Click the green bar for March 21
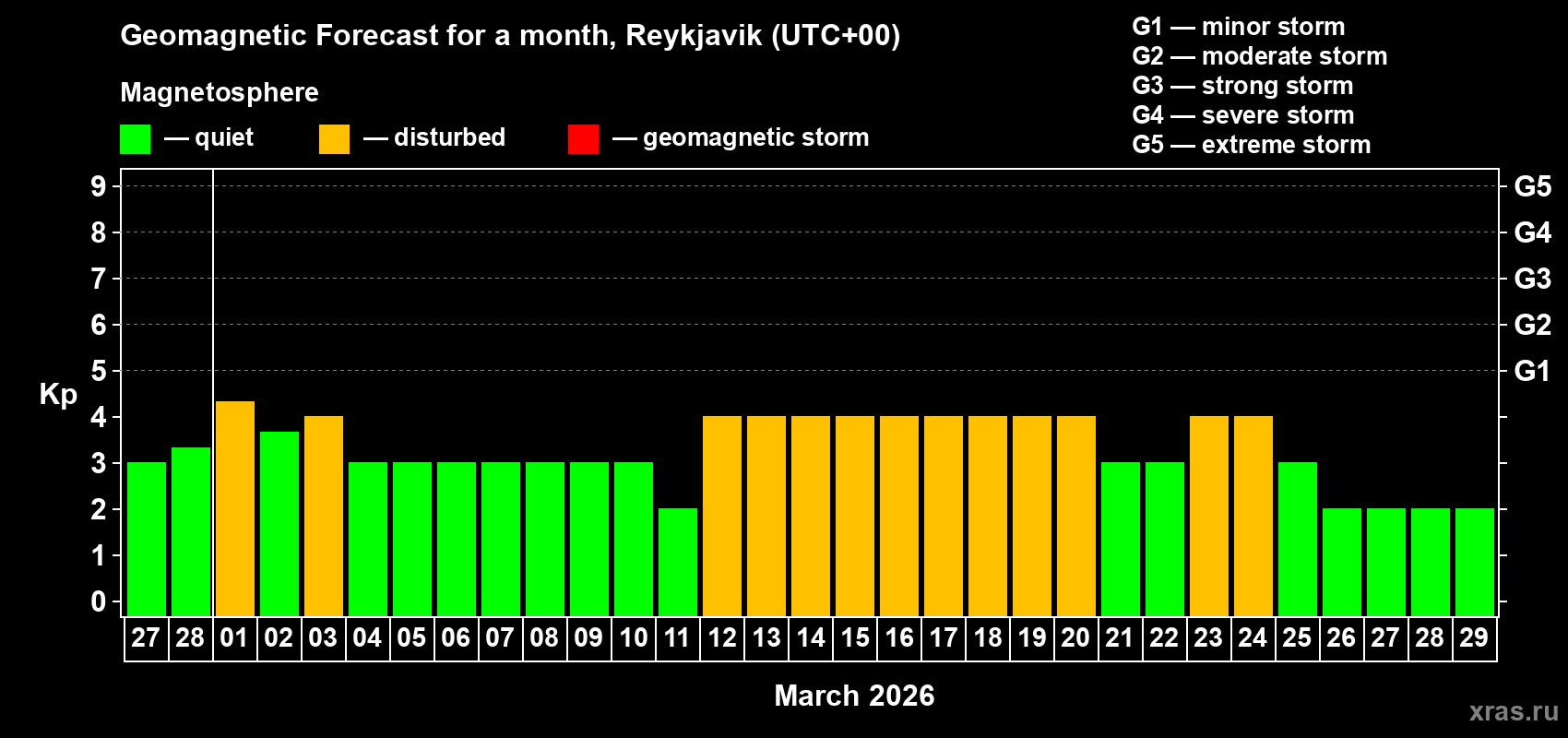The width and height of the screenshot is (1568, 738). (1121, 539)
